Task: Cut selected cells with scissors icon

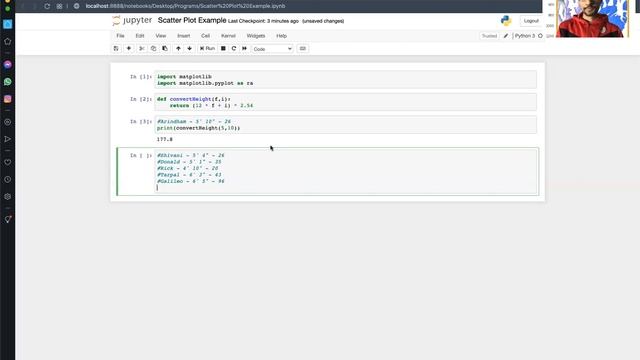Action: 142,49
